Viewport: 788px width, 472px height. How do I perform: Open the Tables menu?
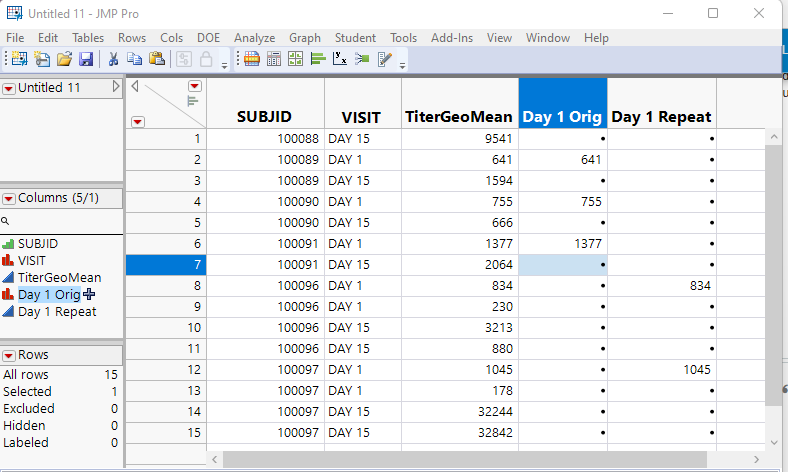pos(88,38)
